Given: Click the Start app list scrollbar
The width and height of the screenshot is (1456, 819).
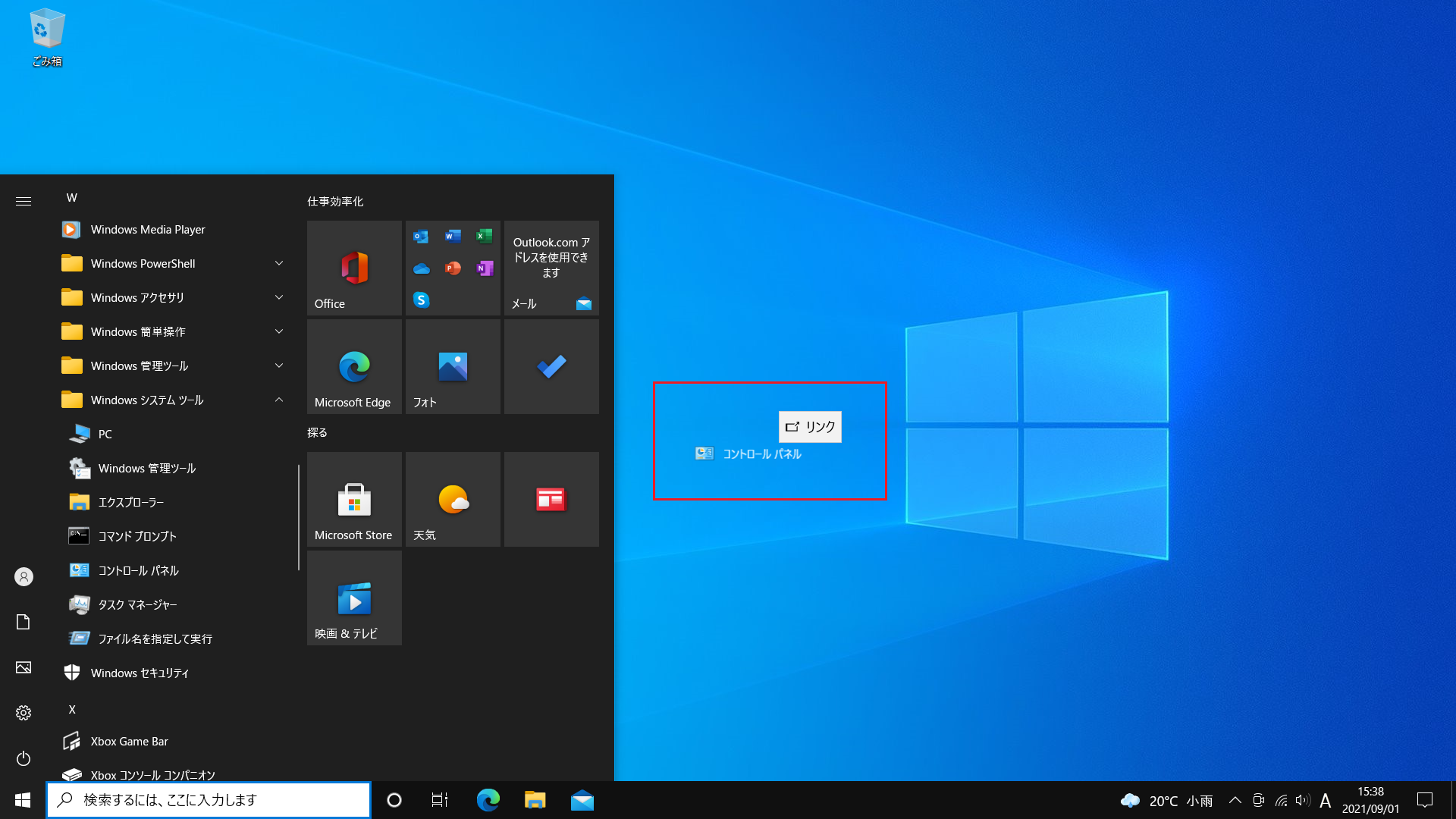Looking at the screenshot, I should (x=299, y=517).
